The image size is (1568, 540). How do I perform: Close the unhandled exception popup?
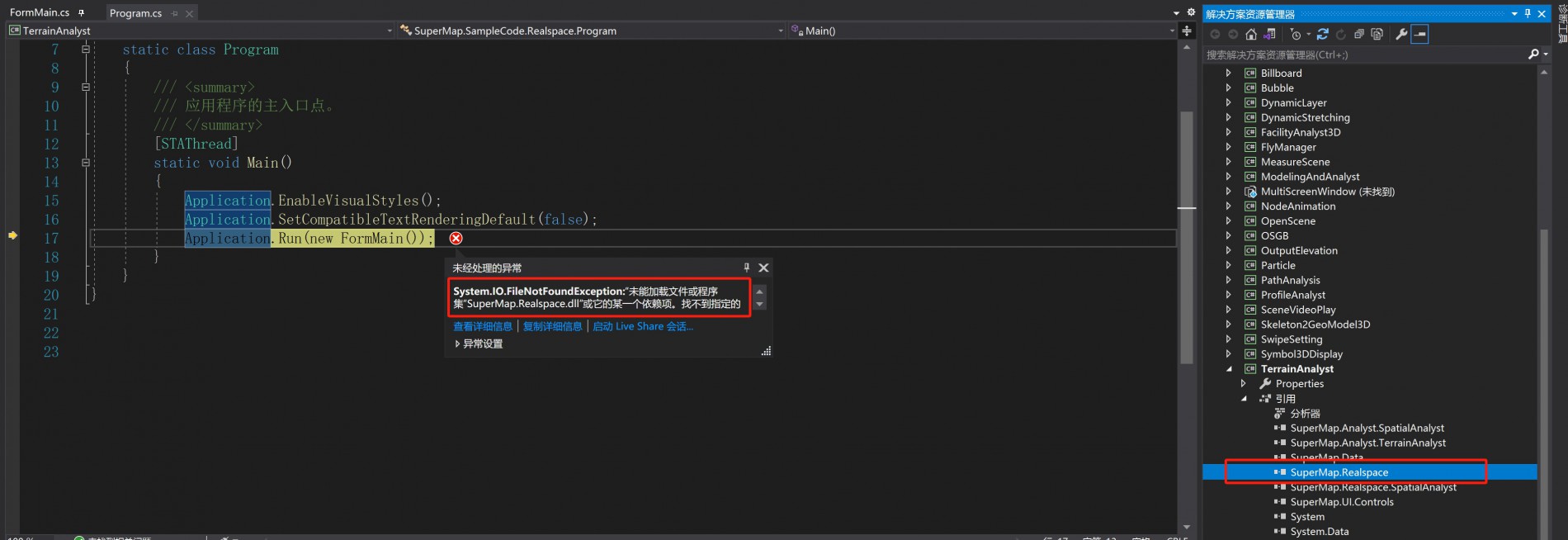pos(763,268)
